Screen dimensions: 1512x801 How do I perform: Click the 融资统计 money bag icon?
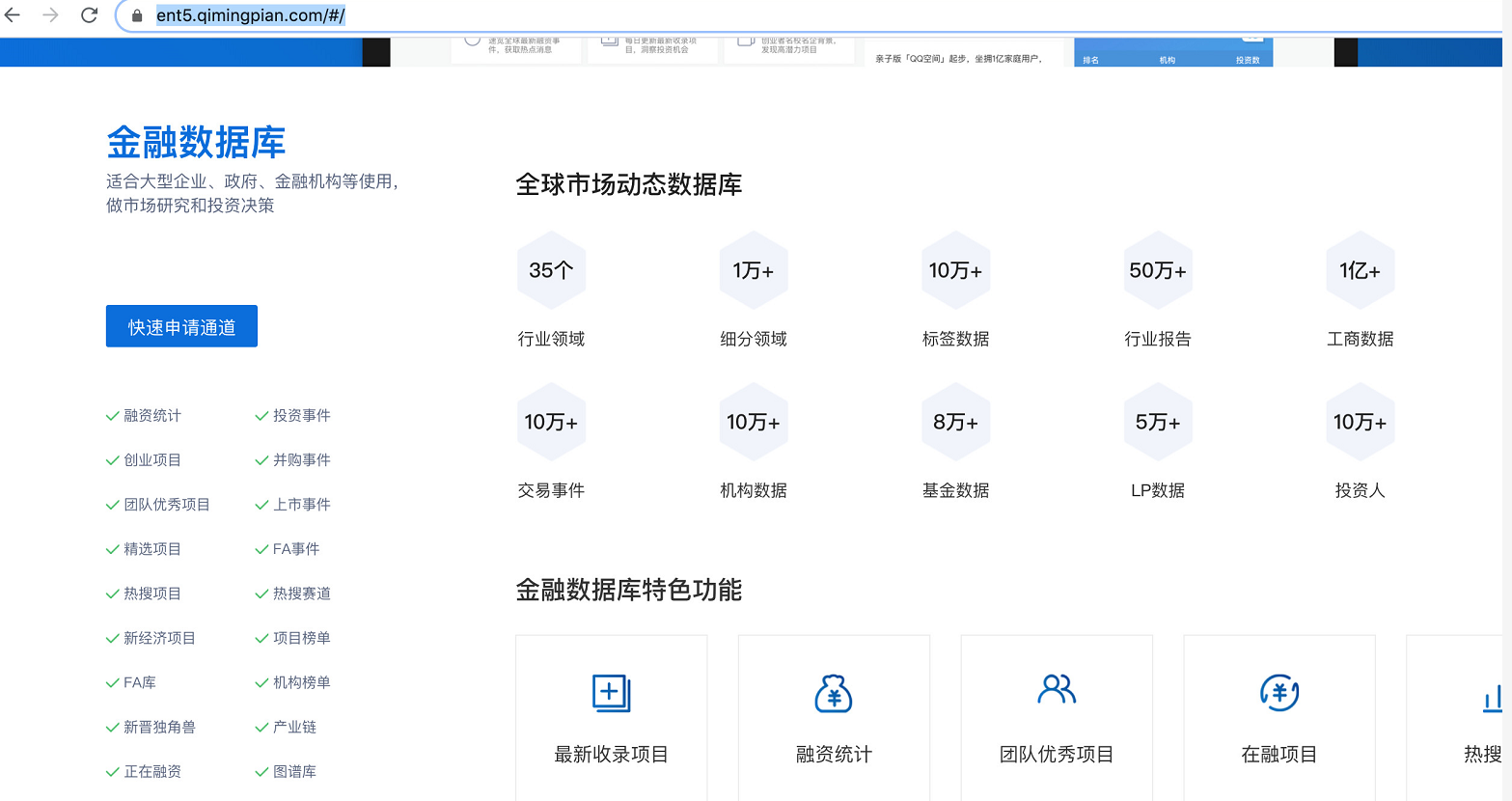(834, 693)
